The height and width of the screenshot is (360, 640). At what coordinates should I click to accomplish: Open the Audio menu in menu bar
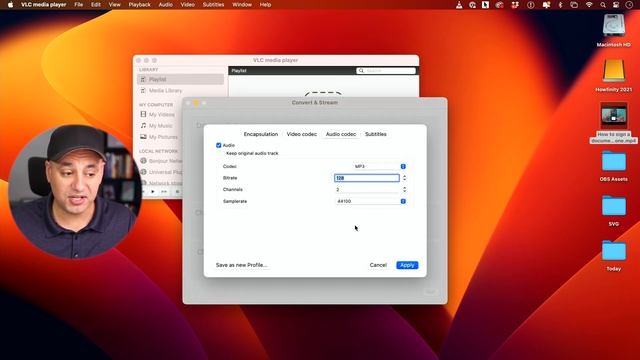coord(165,5)
